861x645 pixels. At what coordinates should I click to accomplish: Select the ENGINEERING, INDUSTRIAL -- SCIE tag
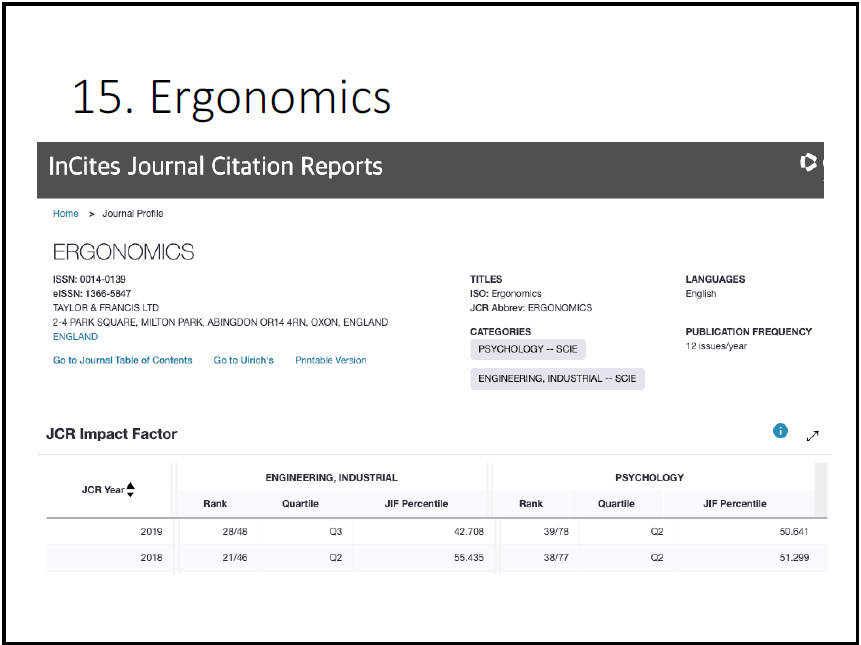click(557, 379)
